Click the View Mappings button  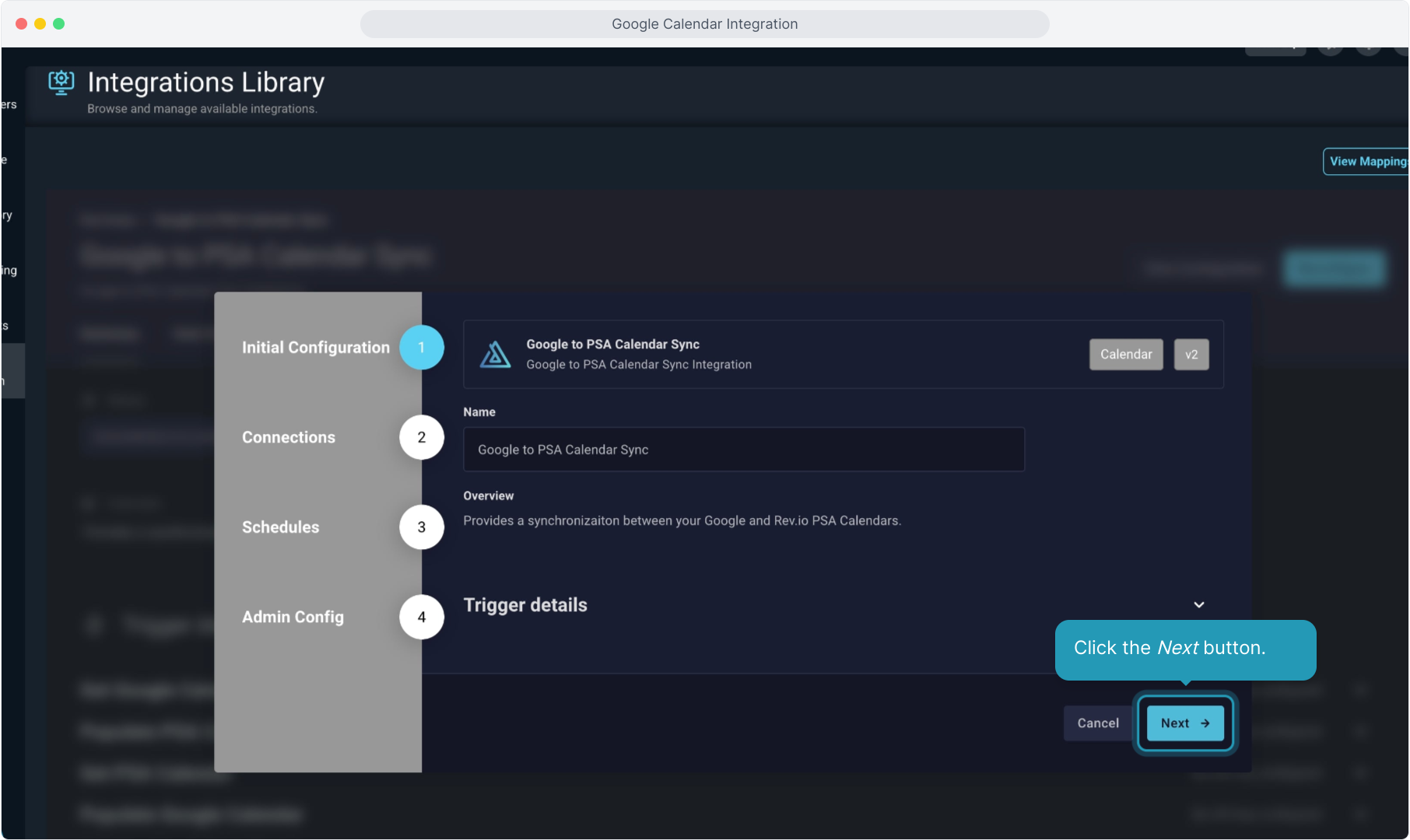tap(1366, 162)
